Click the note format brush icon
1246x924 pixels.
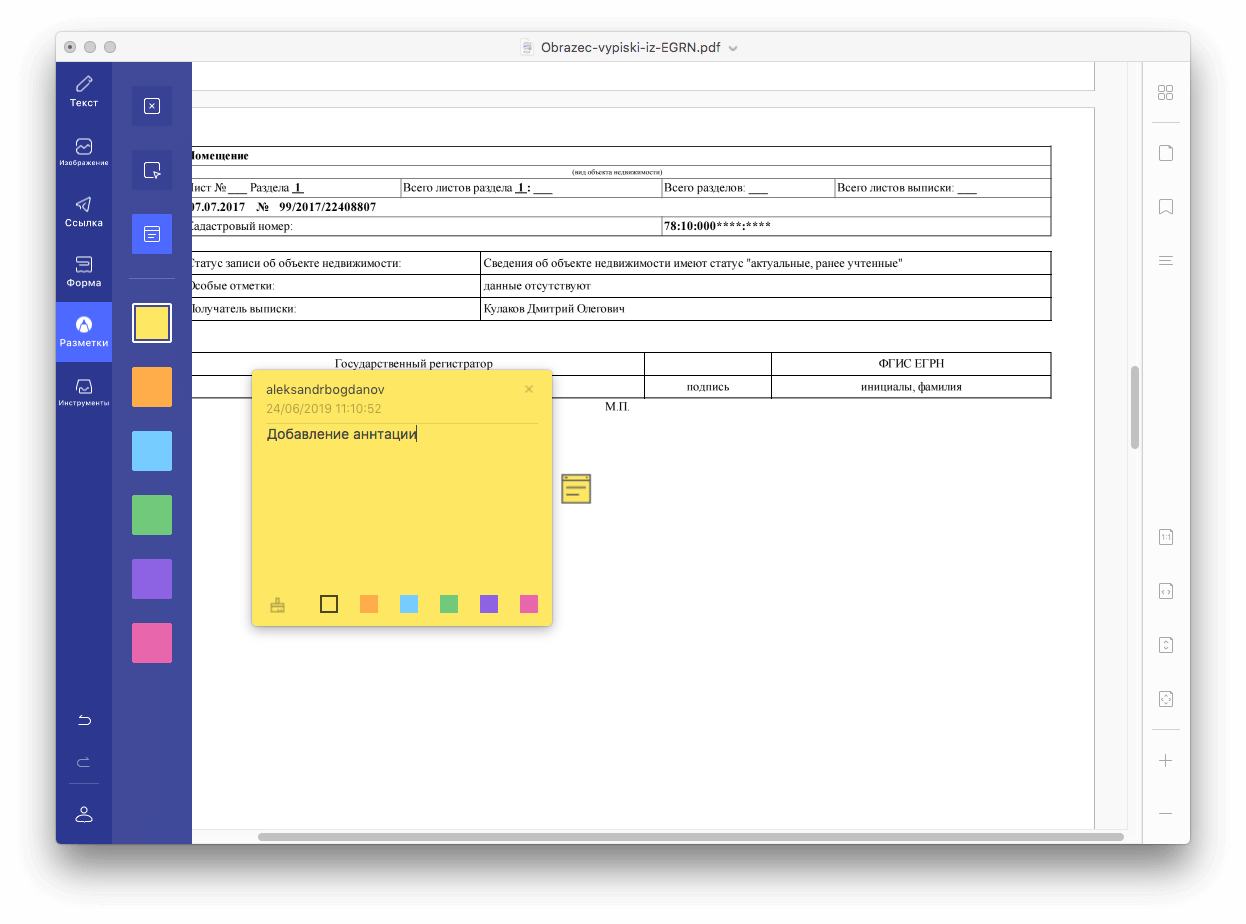[278, 604]
